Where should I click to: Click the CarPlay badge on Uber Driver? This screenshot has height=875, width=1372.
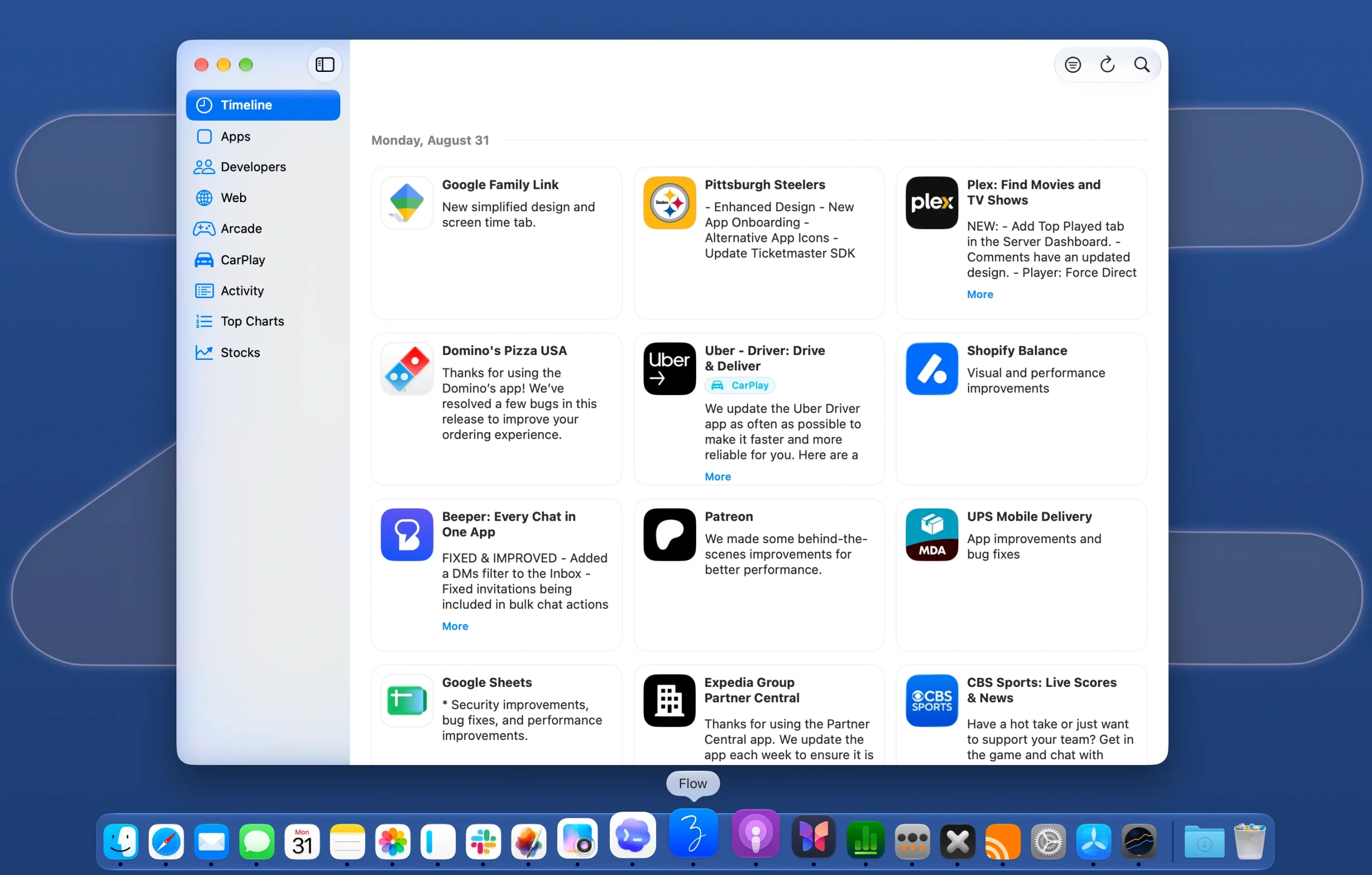pos(740,385)
